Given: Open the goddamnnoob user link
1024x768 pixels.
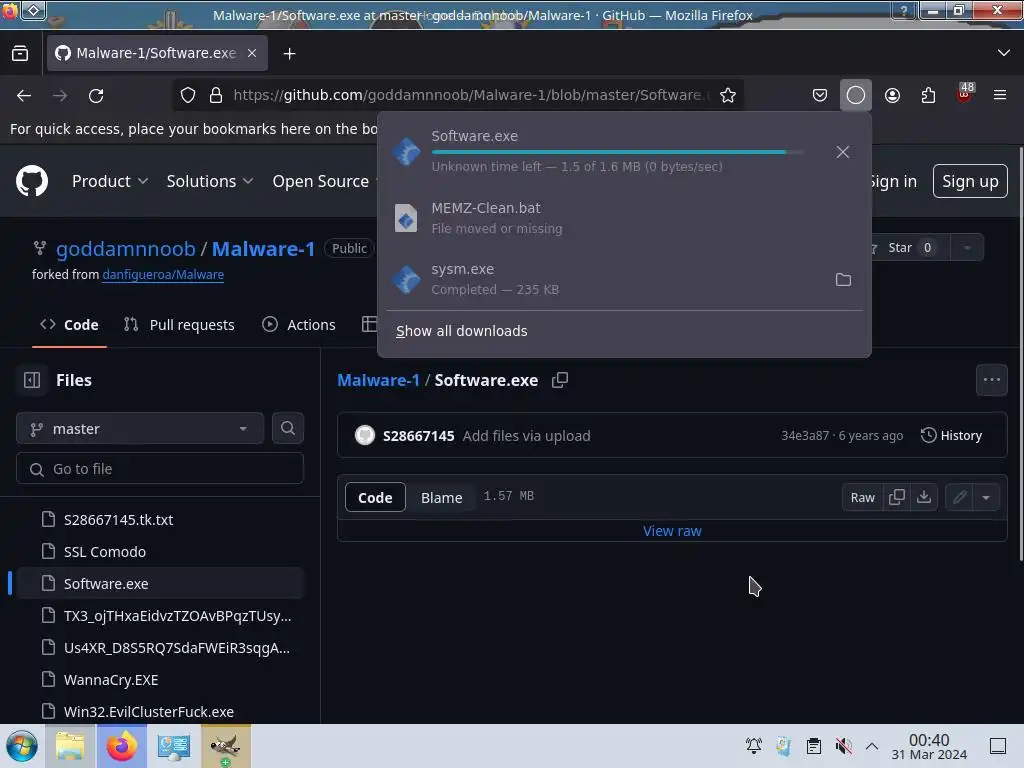Looking at the screenshot, I should (x=125, y=249).
